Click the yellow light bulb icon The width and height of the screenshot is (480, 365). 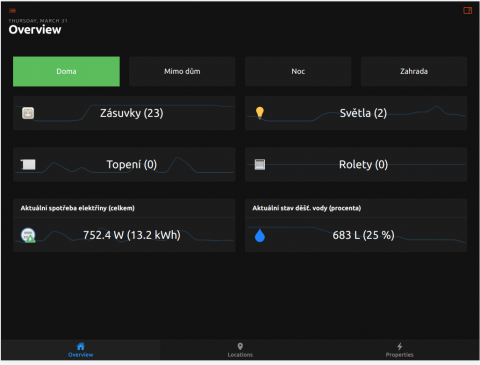point(260,113)
